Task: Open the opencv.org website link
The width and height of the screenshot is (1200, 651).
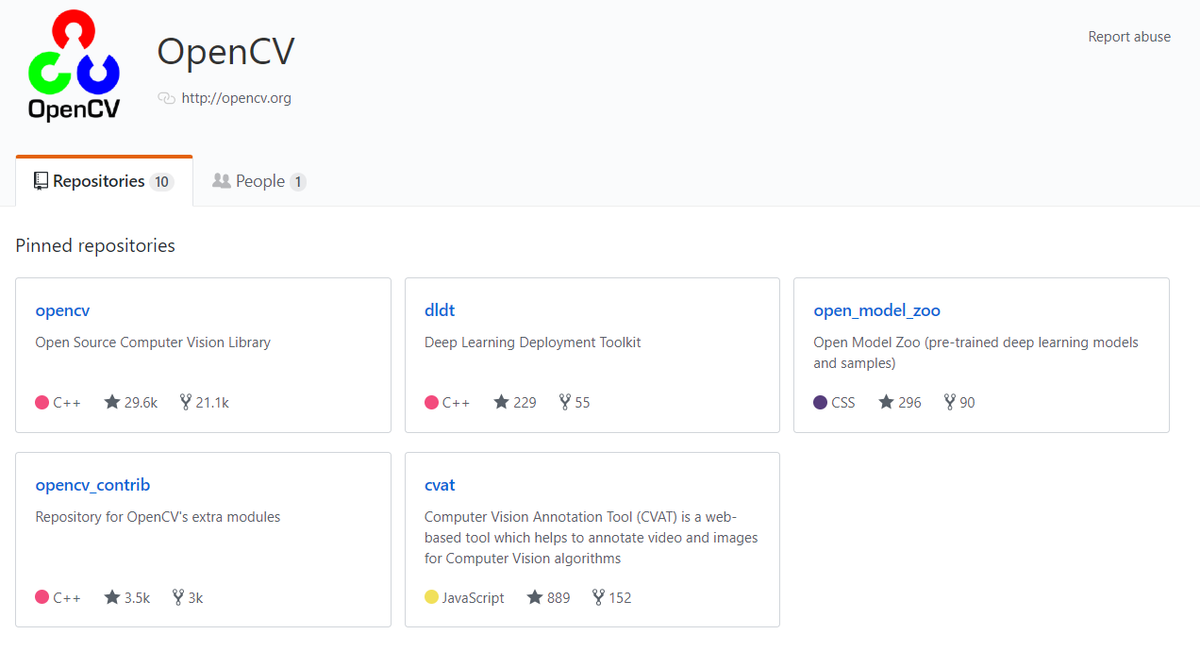Action: [x=236, y=98]
